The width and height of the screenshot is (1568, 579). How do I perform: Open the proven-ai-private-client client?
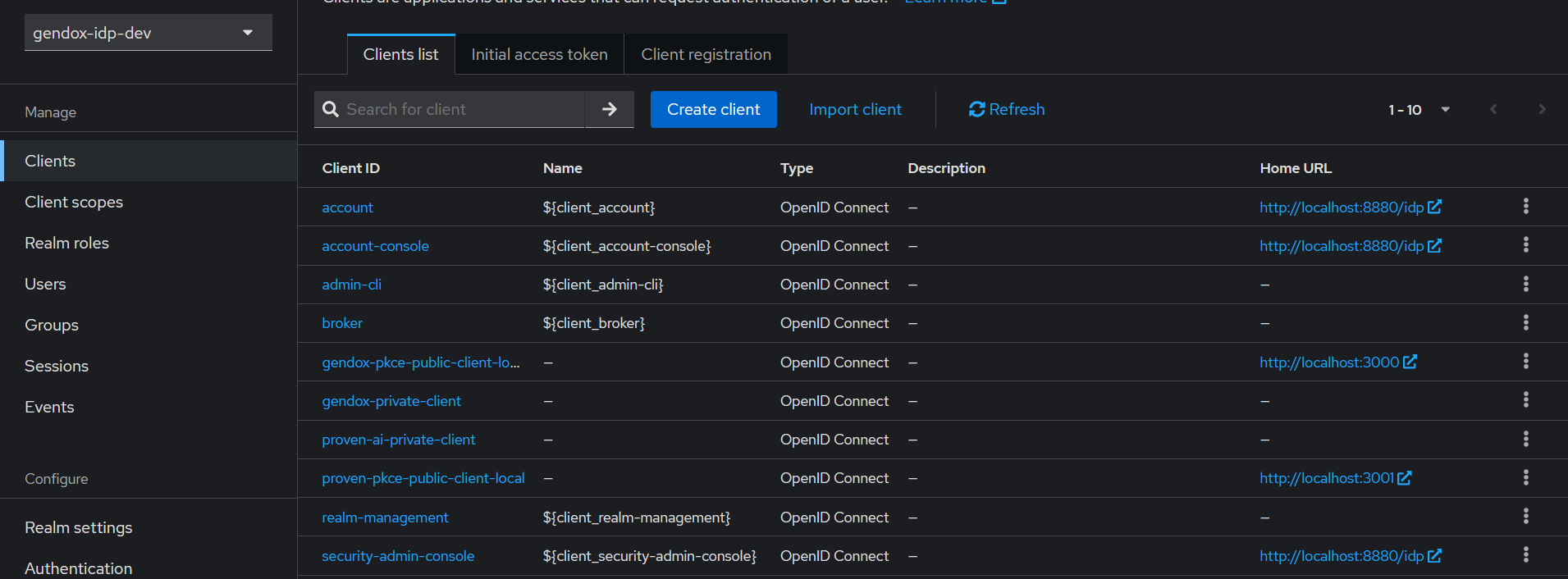pyautogui.click(x=398, y=440)
